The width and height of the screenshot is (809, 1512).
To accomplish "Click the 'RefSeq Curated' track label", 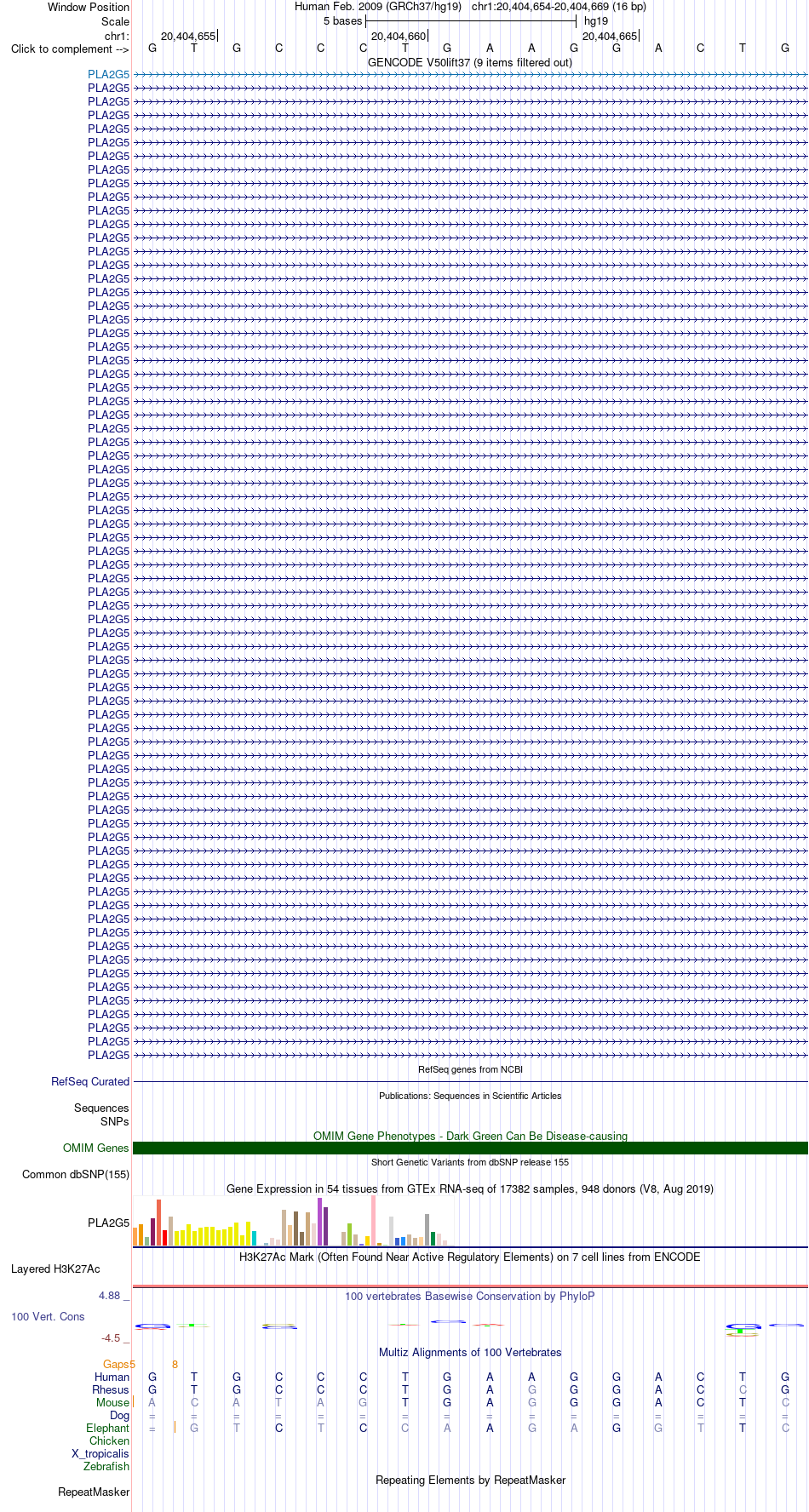I will (x=90, y=1081).
